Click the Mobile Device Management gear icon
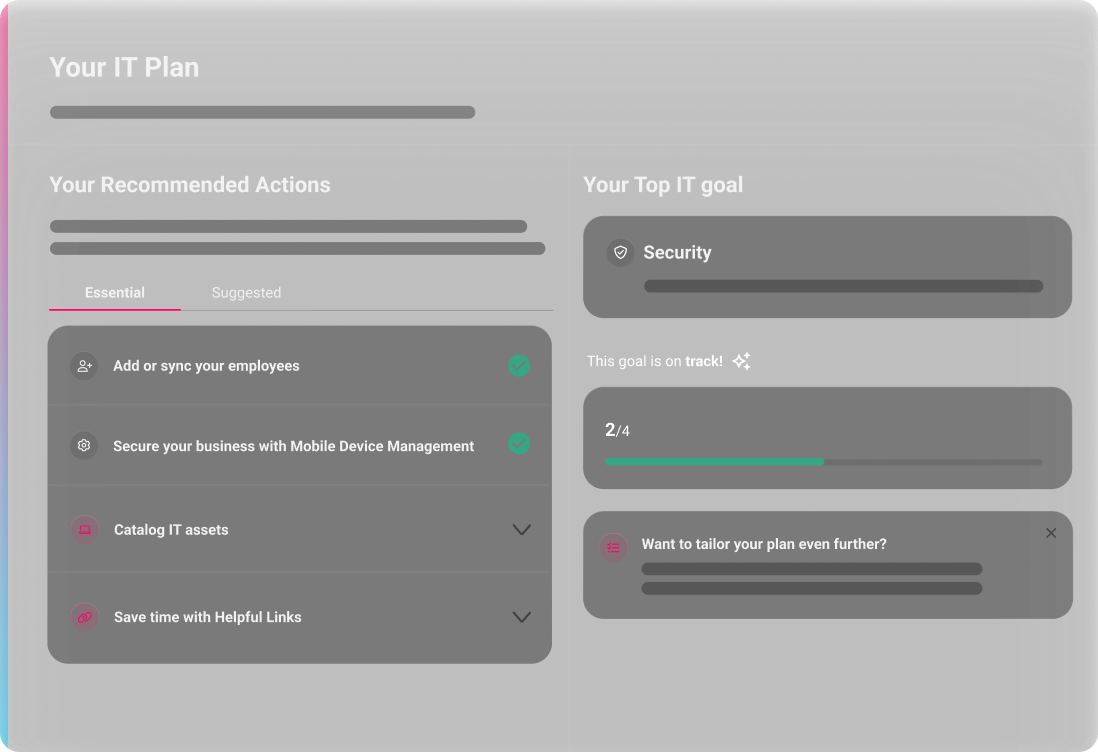Viewport: 1098px width, 752px height. (x=84, y=446)
